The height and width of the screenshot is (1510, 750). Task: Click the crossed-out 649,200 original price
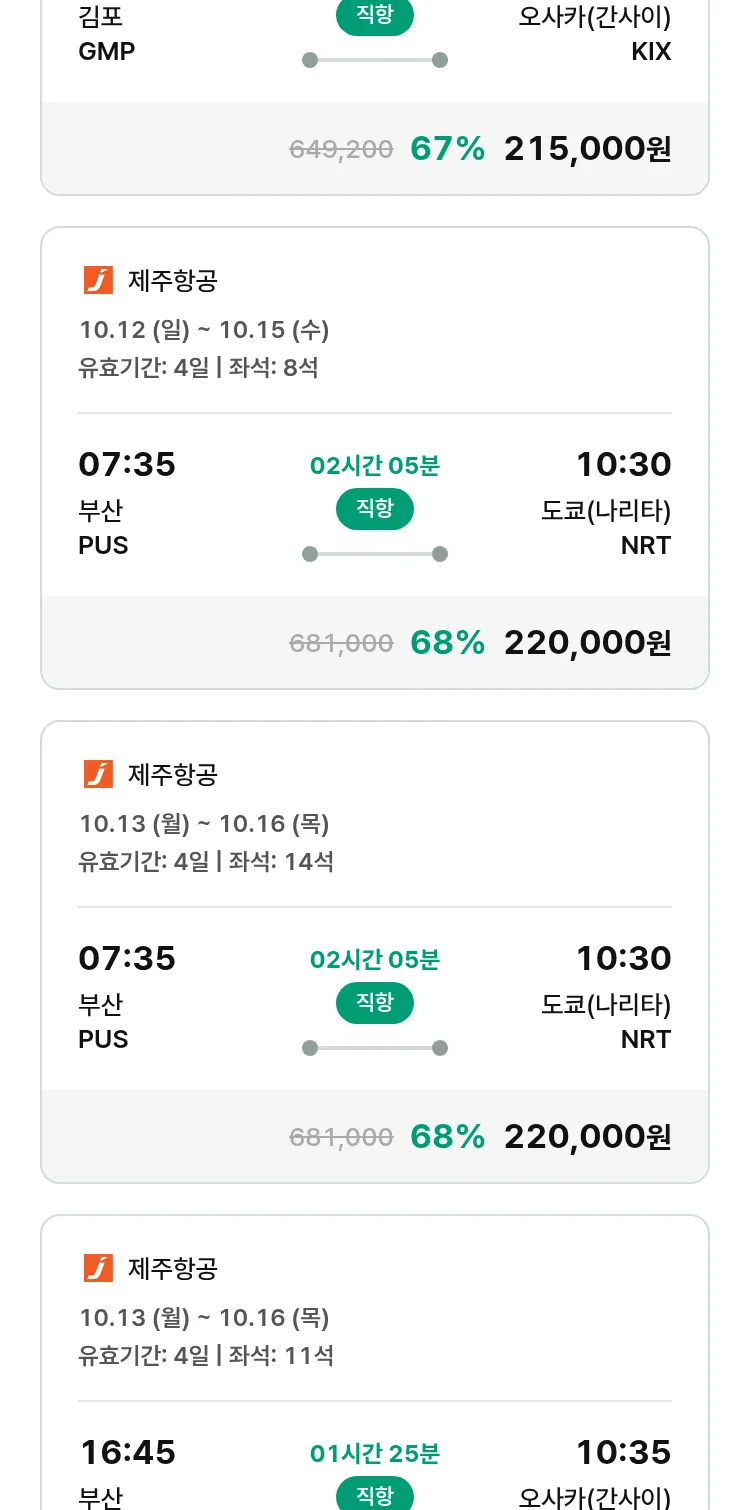(341, 150)
